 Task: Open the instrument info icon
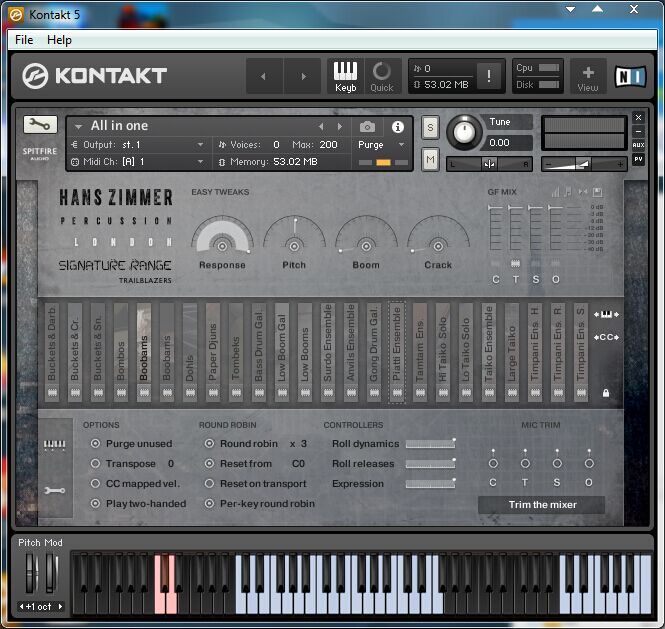[397, 126]
